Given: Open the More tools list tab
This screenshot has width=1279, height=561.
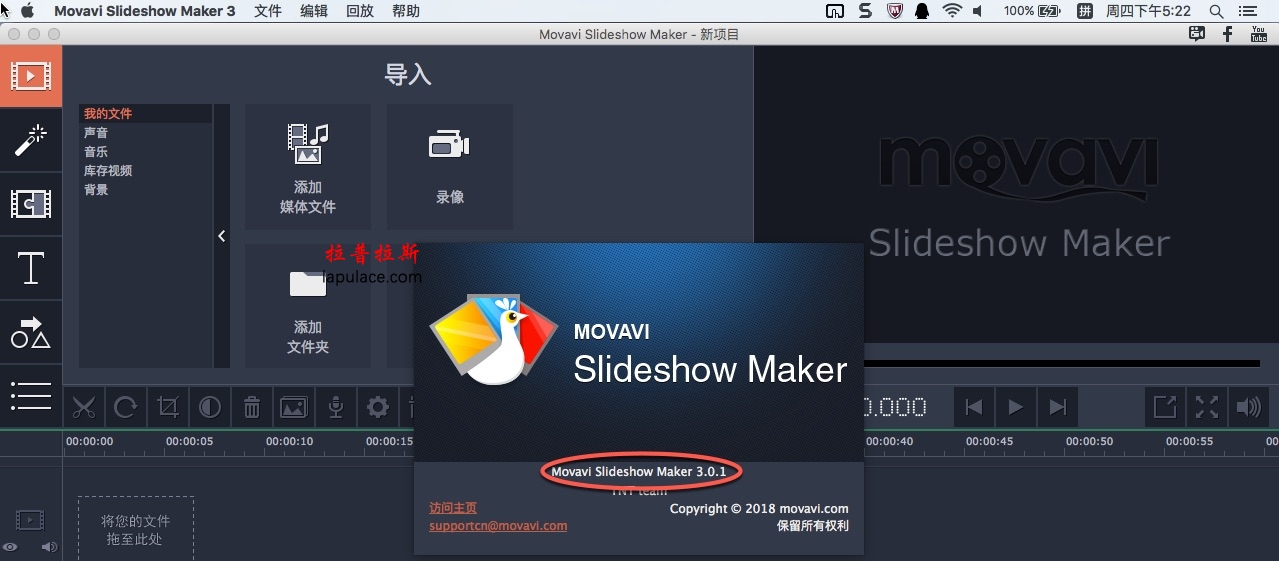Looking at the screenshot, I should pos(31,395).
